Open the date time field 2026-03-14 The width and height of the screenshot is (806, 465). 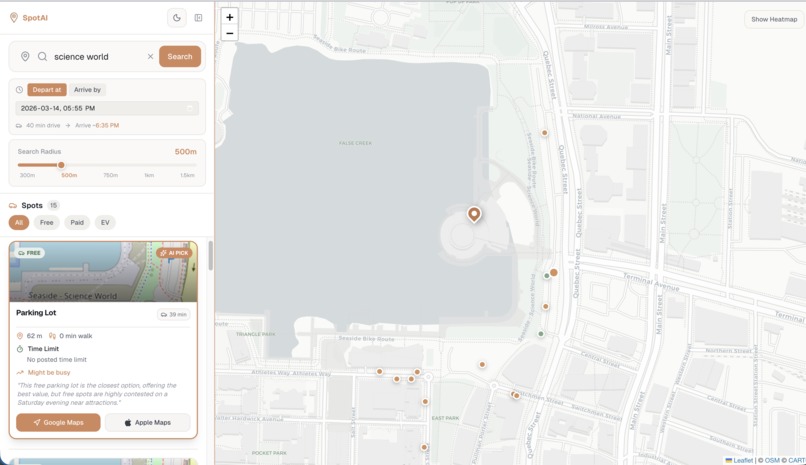pos(106,108)
